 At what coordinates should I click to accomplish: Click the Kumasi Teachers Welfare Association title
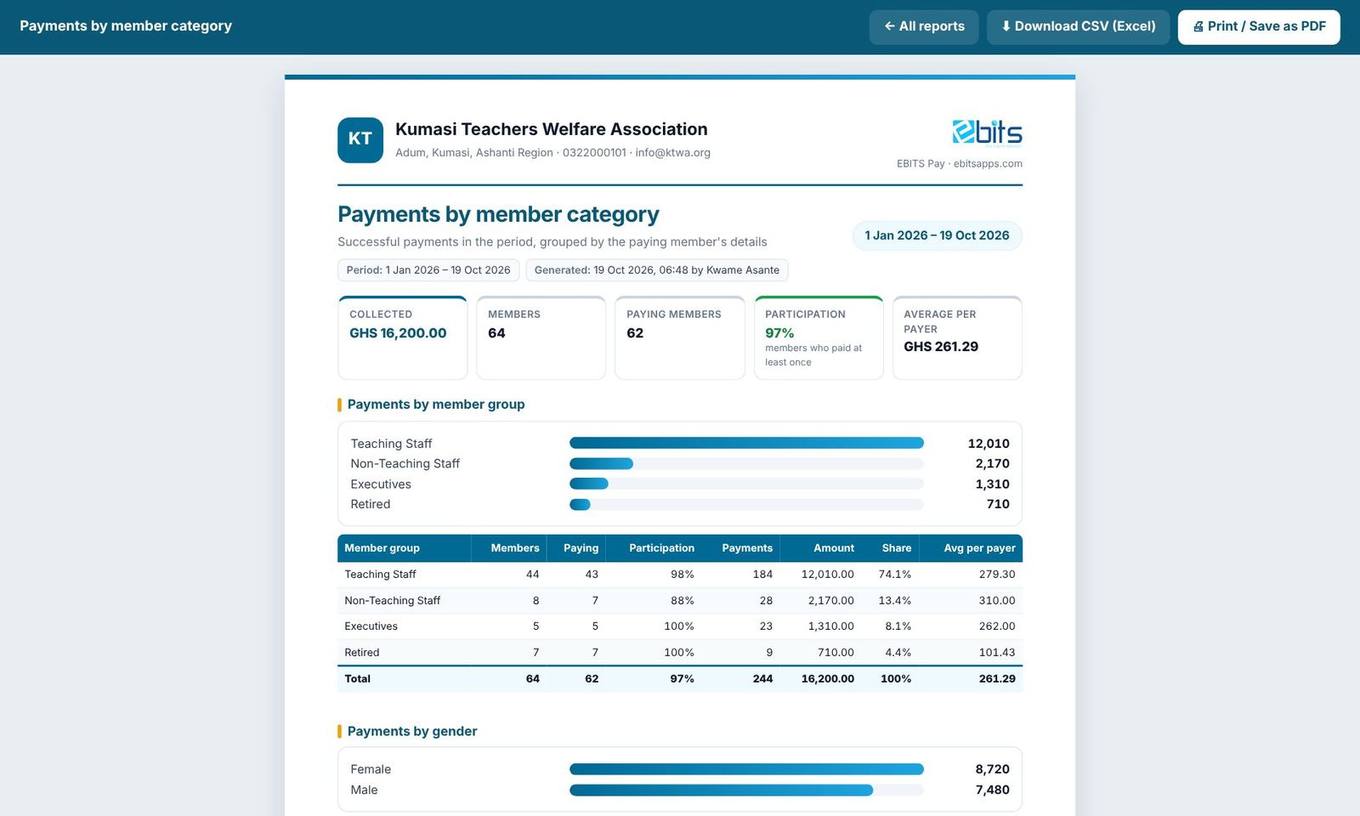552,129
